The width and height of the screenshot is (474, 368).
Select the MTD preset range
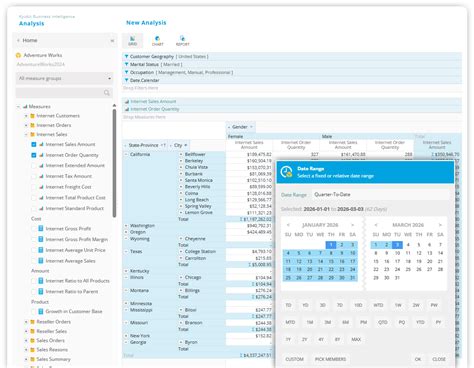click(290, 322)
